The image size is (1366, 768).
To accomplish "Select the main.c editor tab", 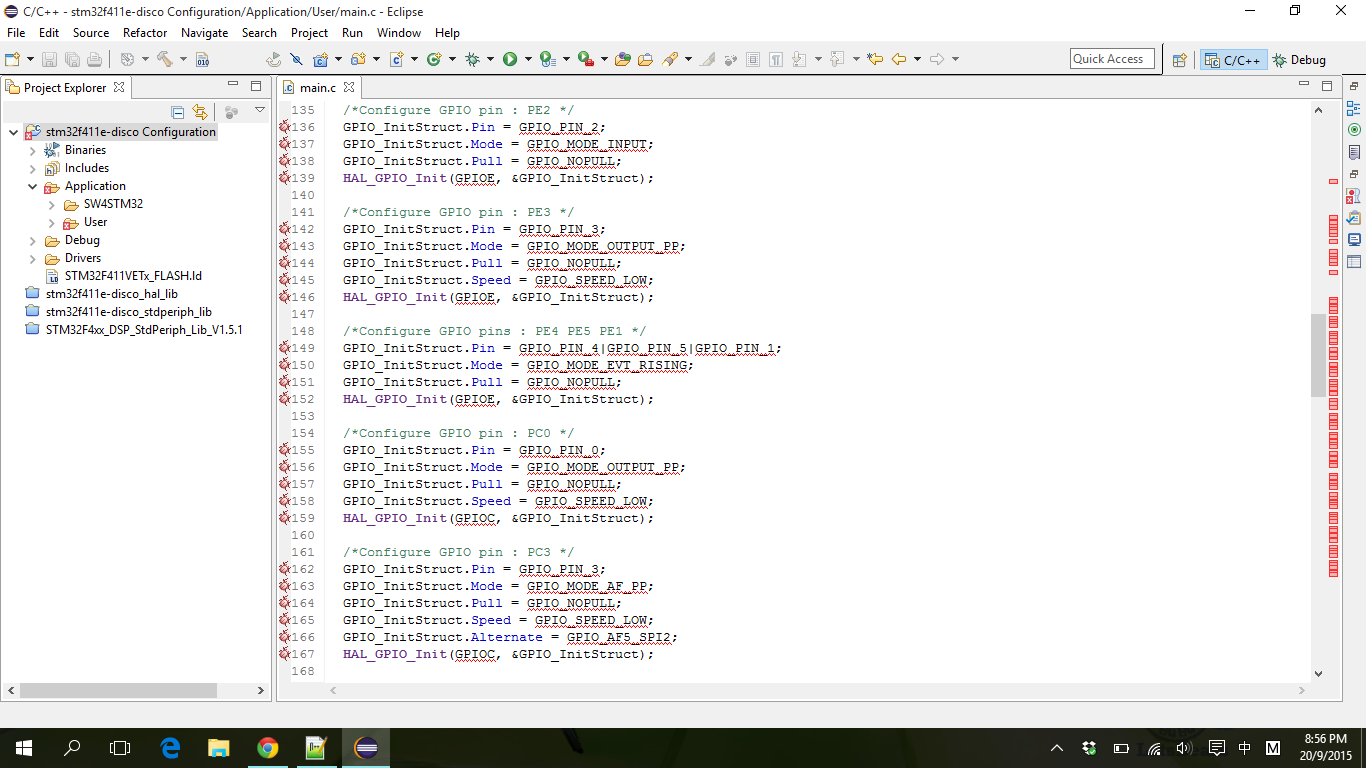I will coord(317,88).
